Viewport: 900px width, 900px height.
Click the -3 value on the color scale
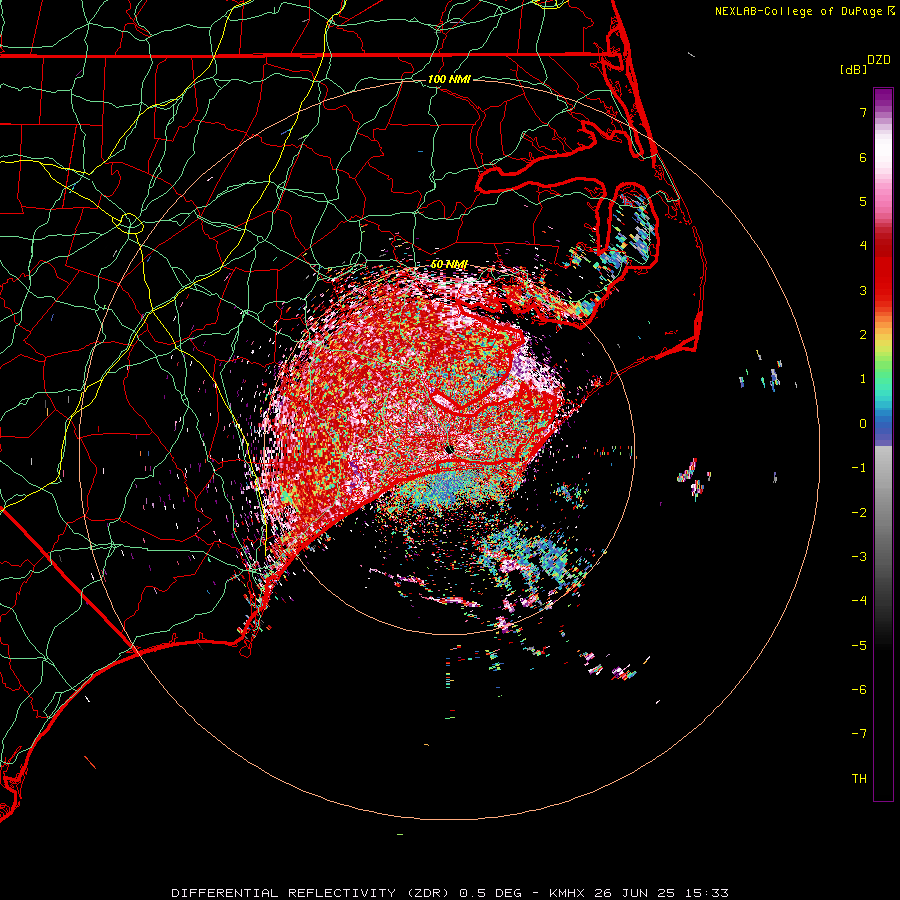[859, 557]
